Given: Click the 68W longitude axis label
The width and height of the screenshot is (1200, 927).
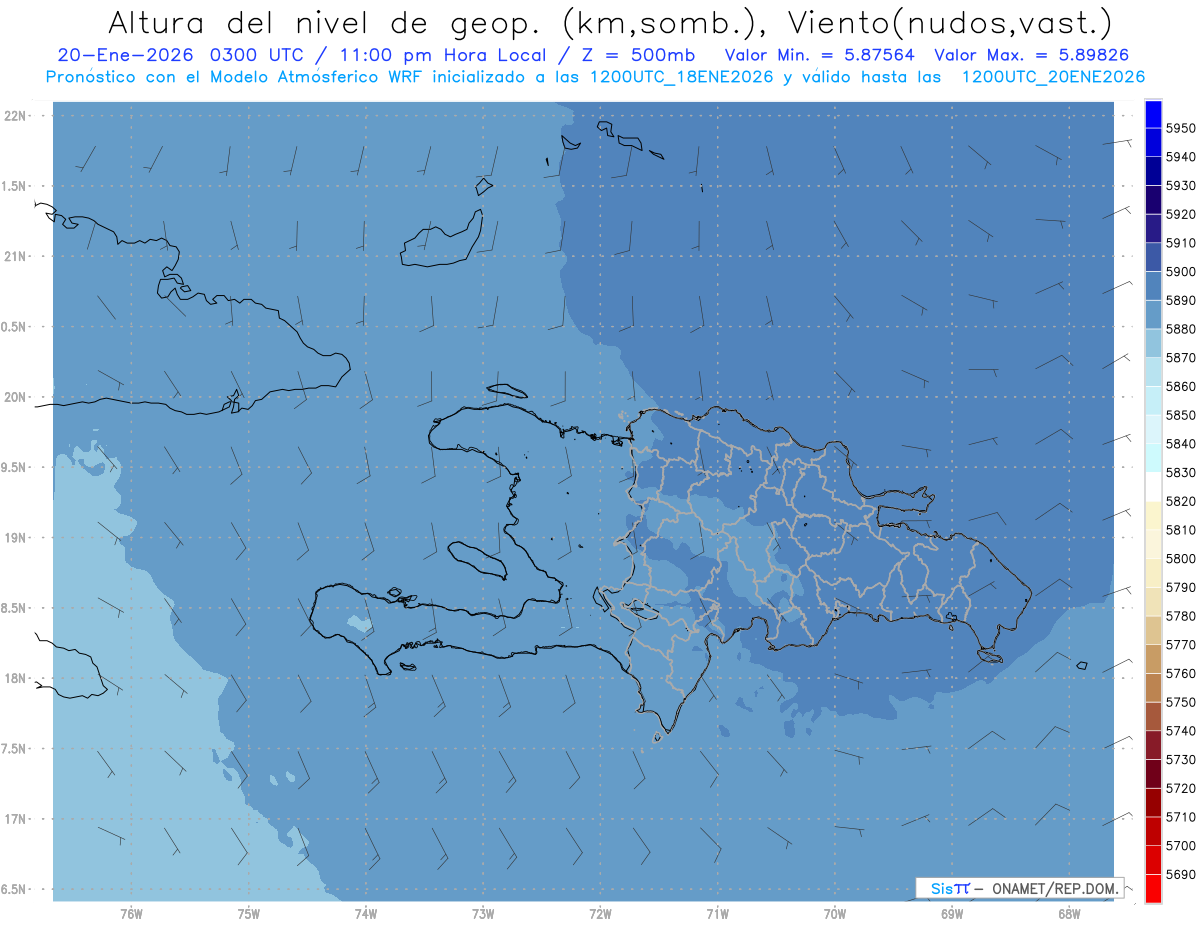Looking at the screenshot, I should click(x=1069, y=914).
